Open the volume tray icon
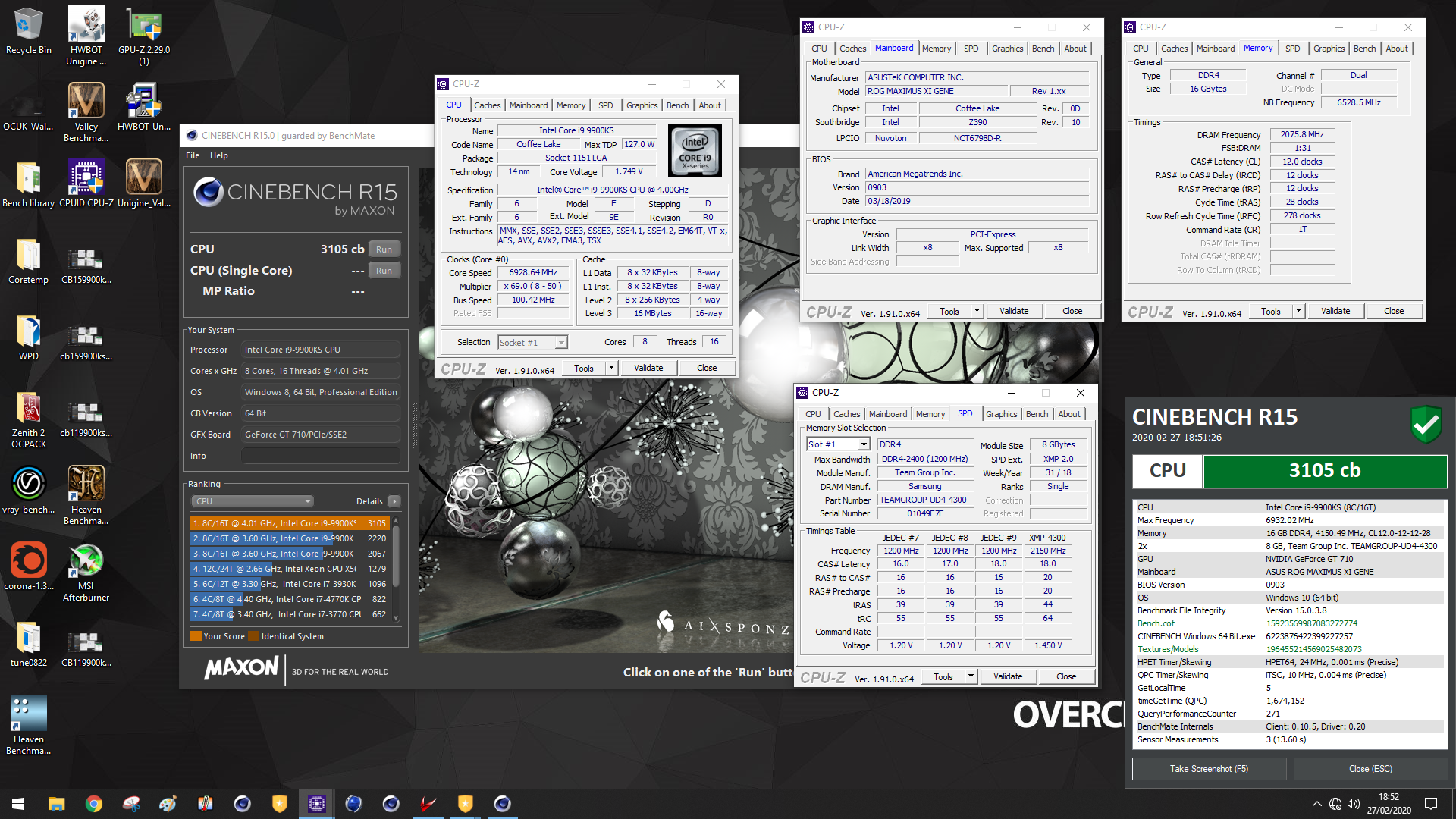Viewport: 1456px width, 819px height. [x=1354, y=804]
